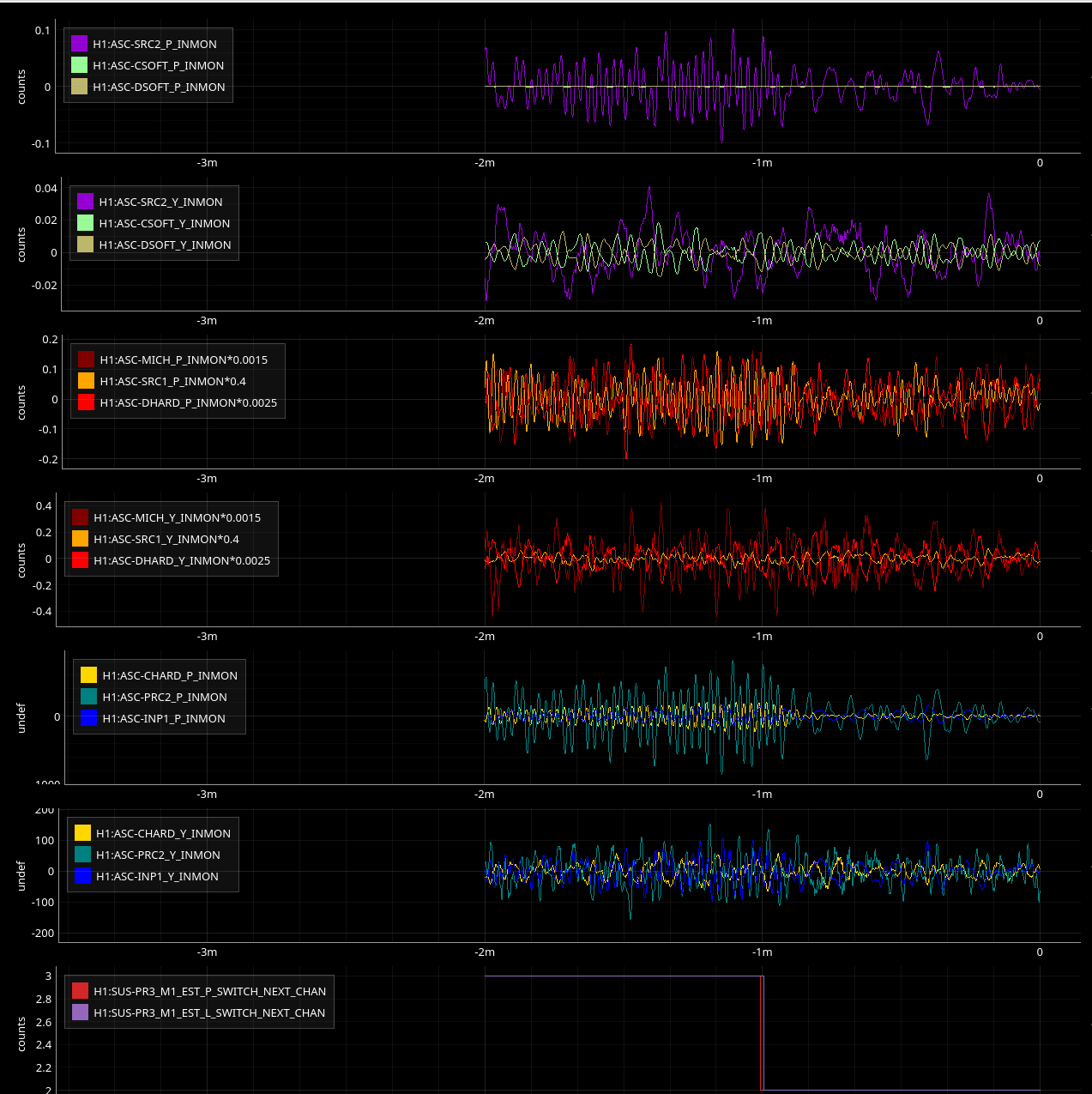The image size is (1092, 1094).
Task: Click the blue swatch for H1:ASC-INP1_P_INMON
Action: click(89, 718)
